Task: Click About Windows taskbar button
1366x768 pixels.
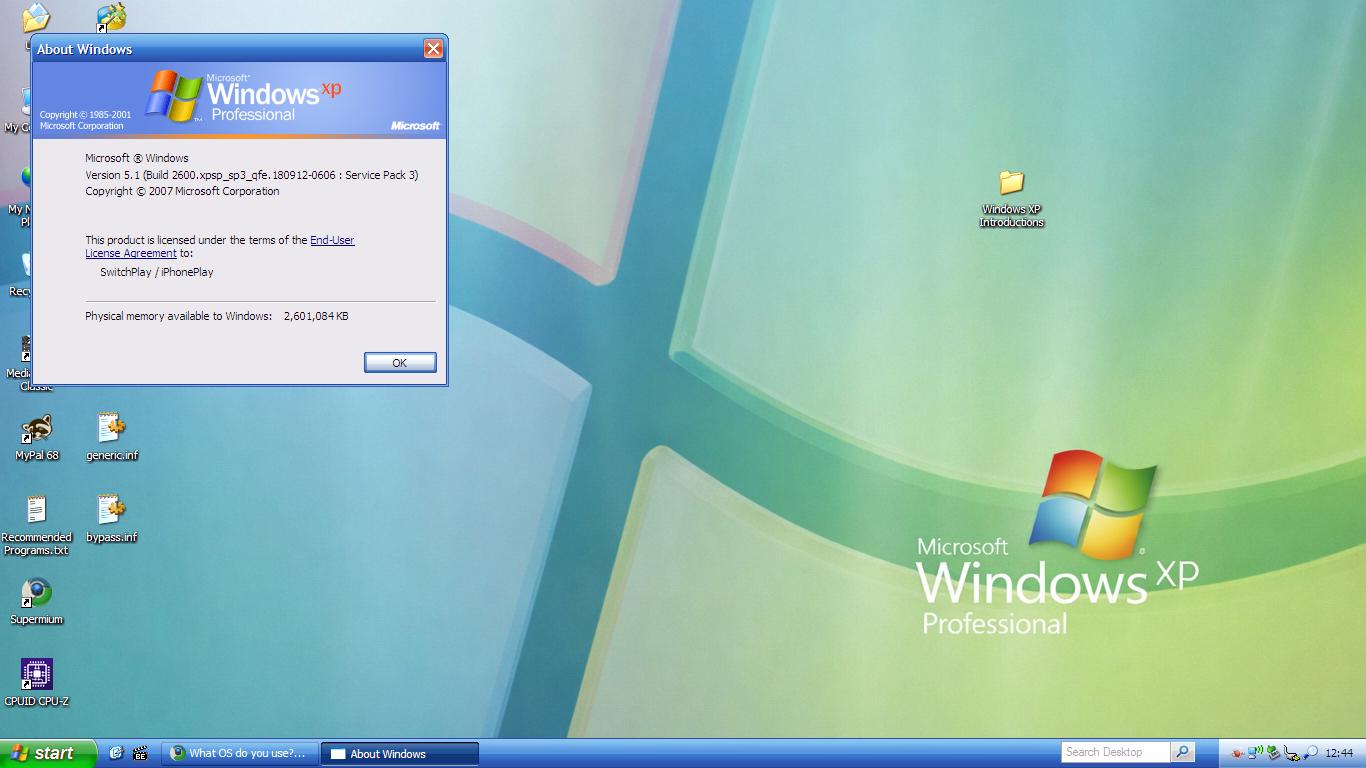Action: tap(399, 753)
